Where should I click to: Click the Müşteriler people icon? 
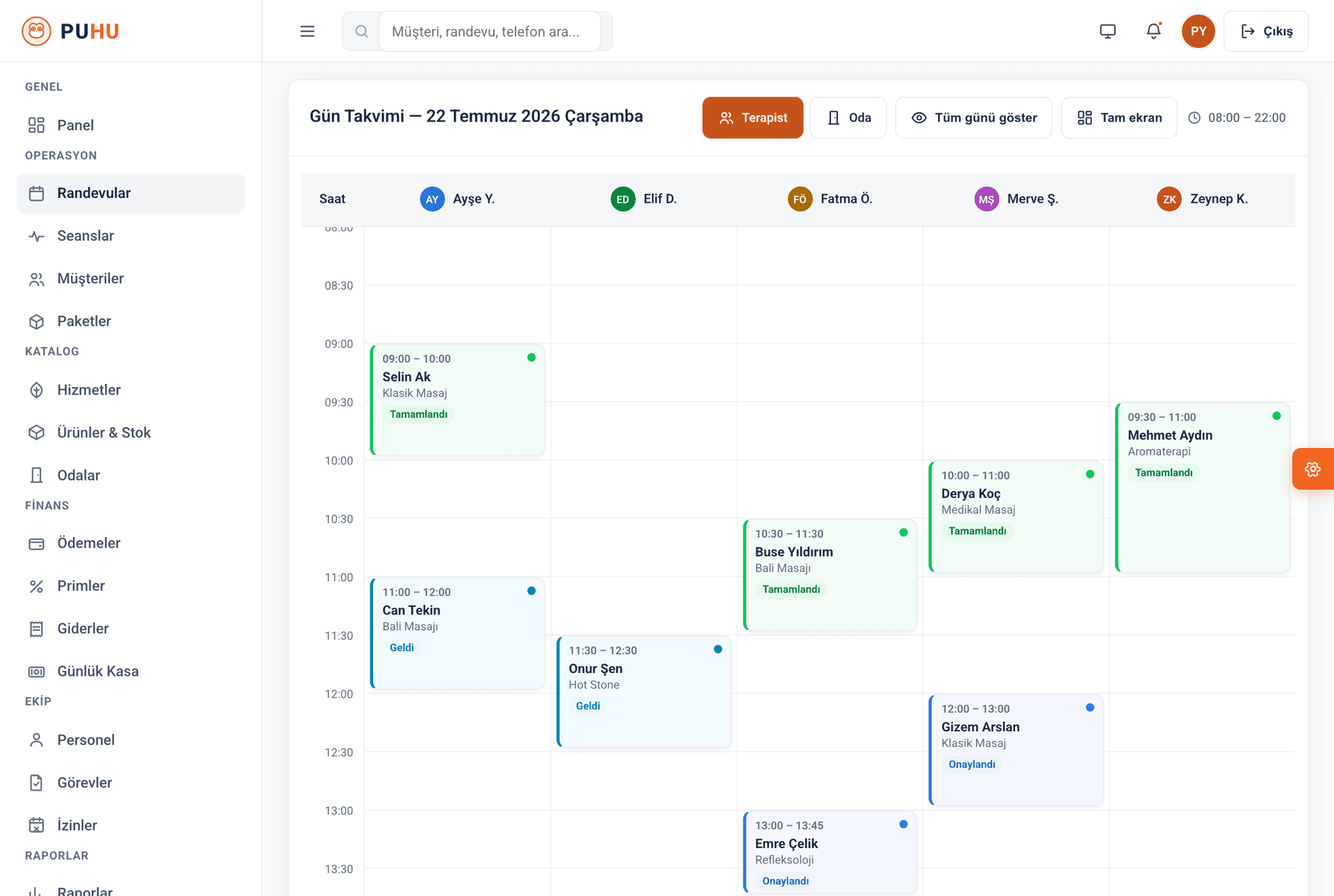(x=36, y=279)
